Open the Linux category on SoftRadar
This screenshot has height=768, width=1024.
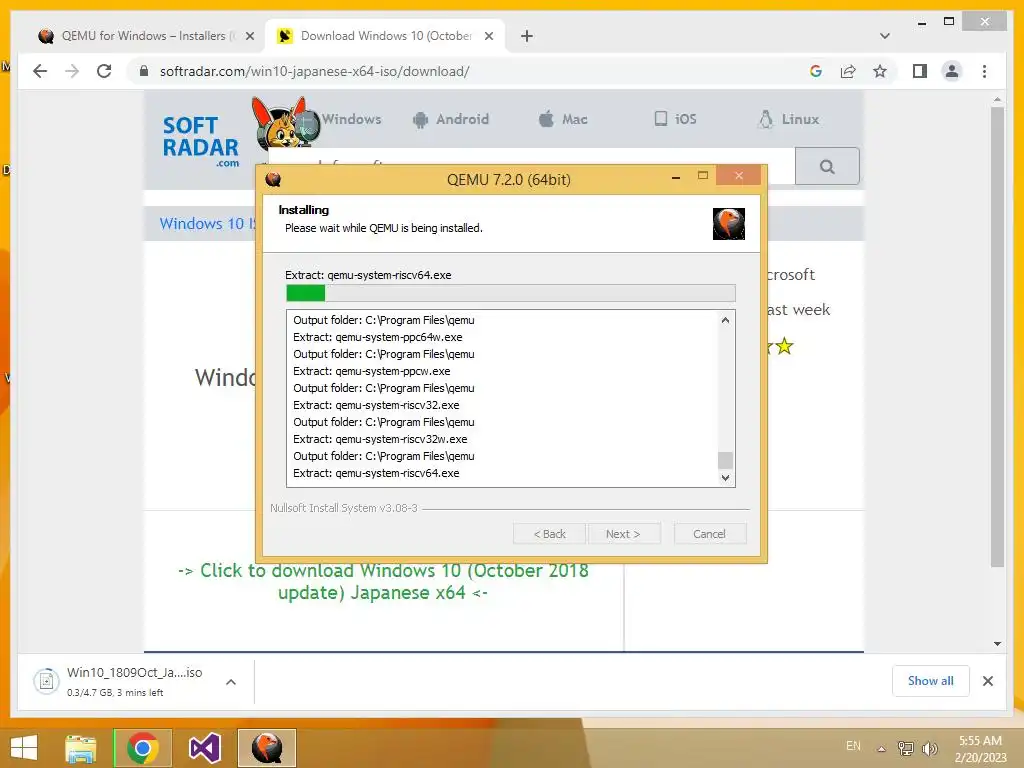788,119
